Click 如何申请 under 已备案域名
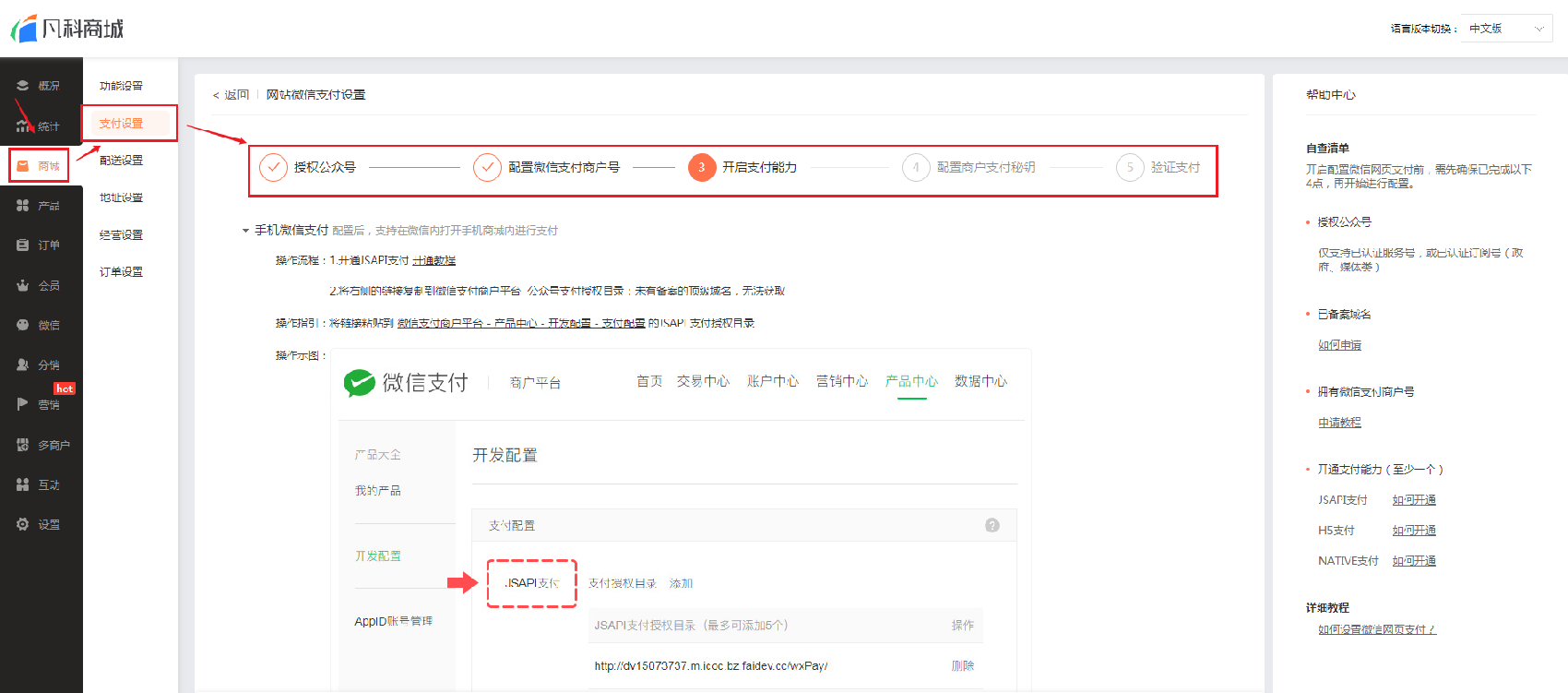The image size is (1568, 693). click(x=1339, y=345)
